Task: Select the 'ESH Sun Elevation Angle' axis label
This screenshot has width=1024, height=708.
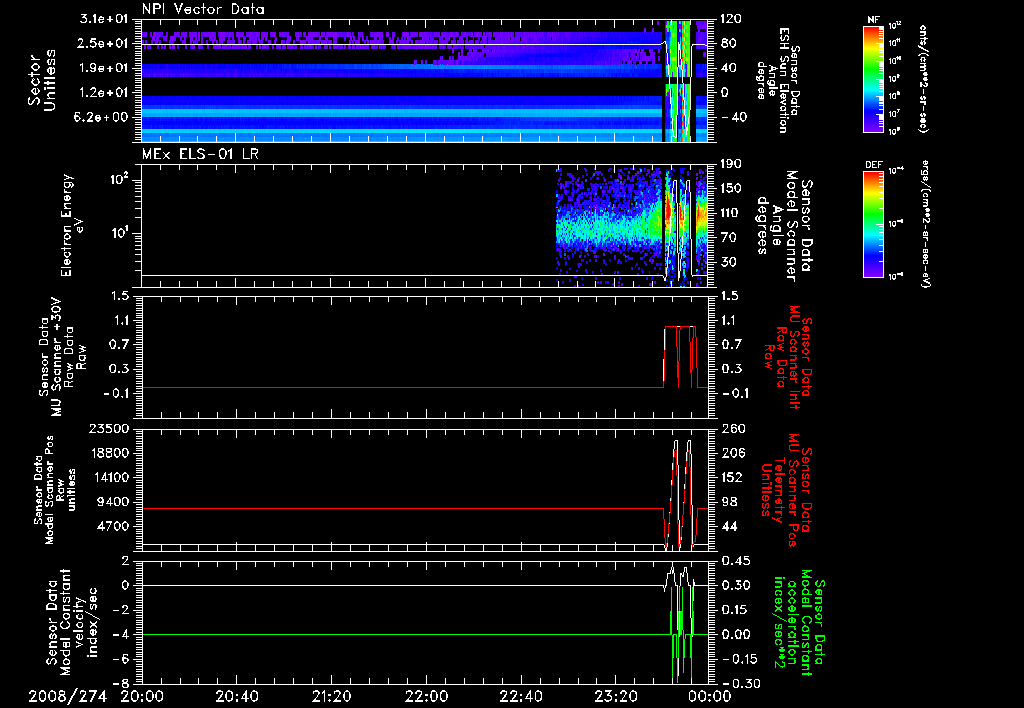Action: click(x=777, y=80)
